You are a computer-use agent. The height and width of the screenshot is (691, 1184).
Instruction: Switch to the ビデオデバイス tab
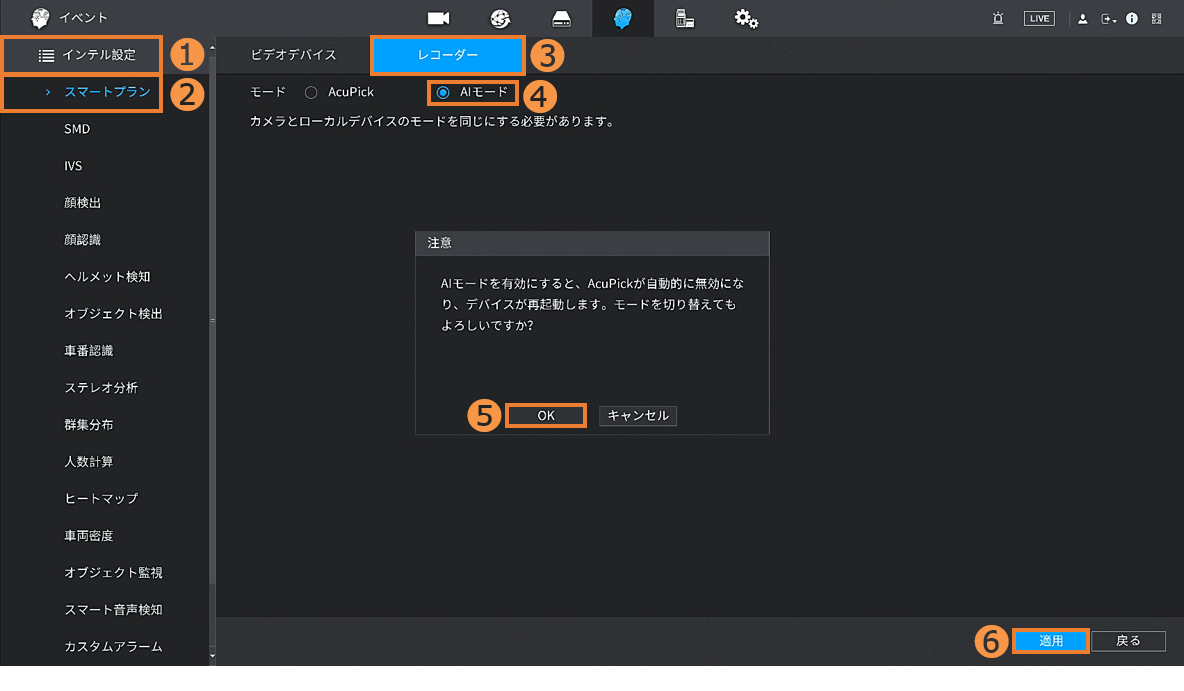tap(293, 55)
